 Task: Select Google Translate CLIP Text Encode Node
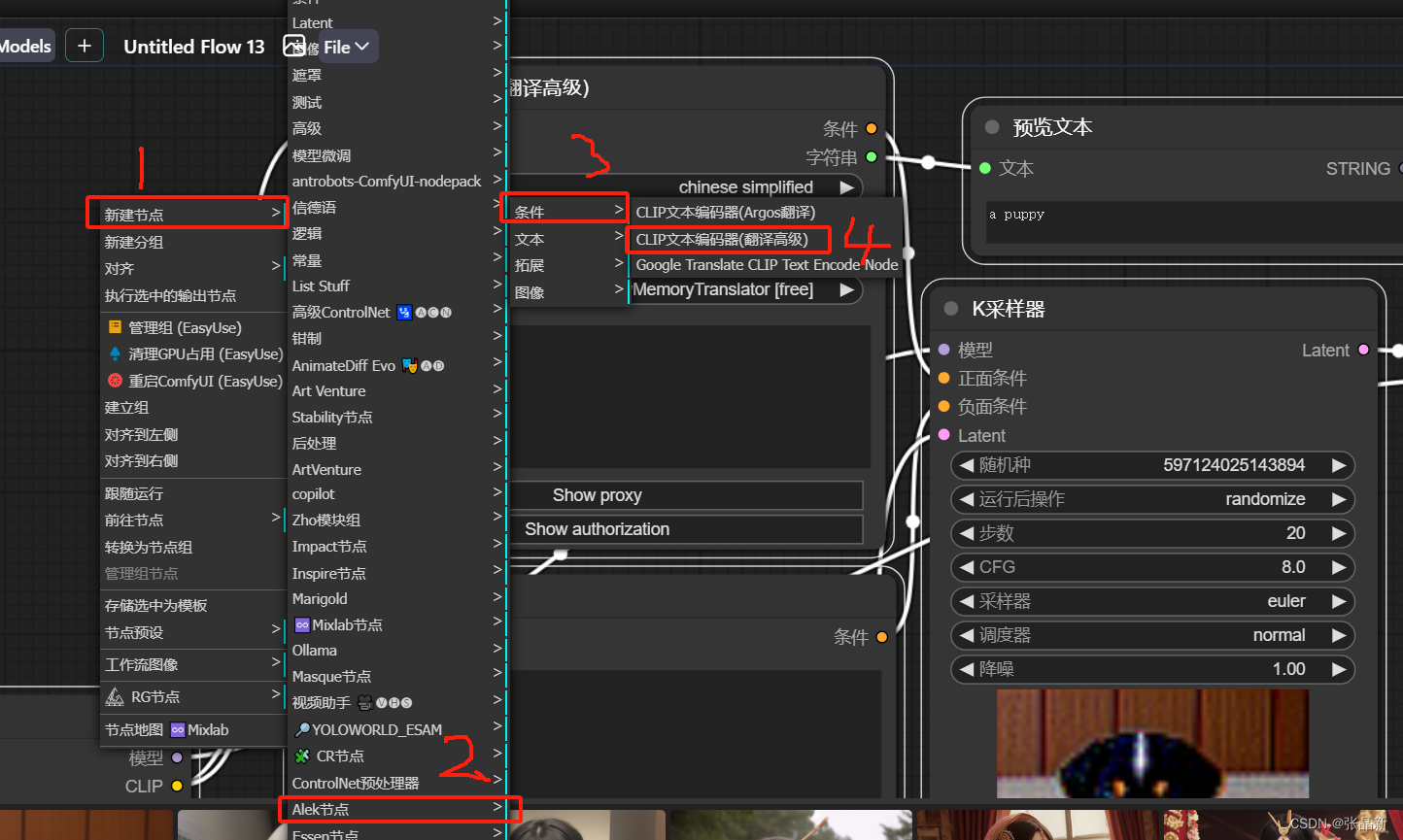pyautogui.click(x=766, y=264)
